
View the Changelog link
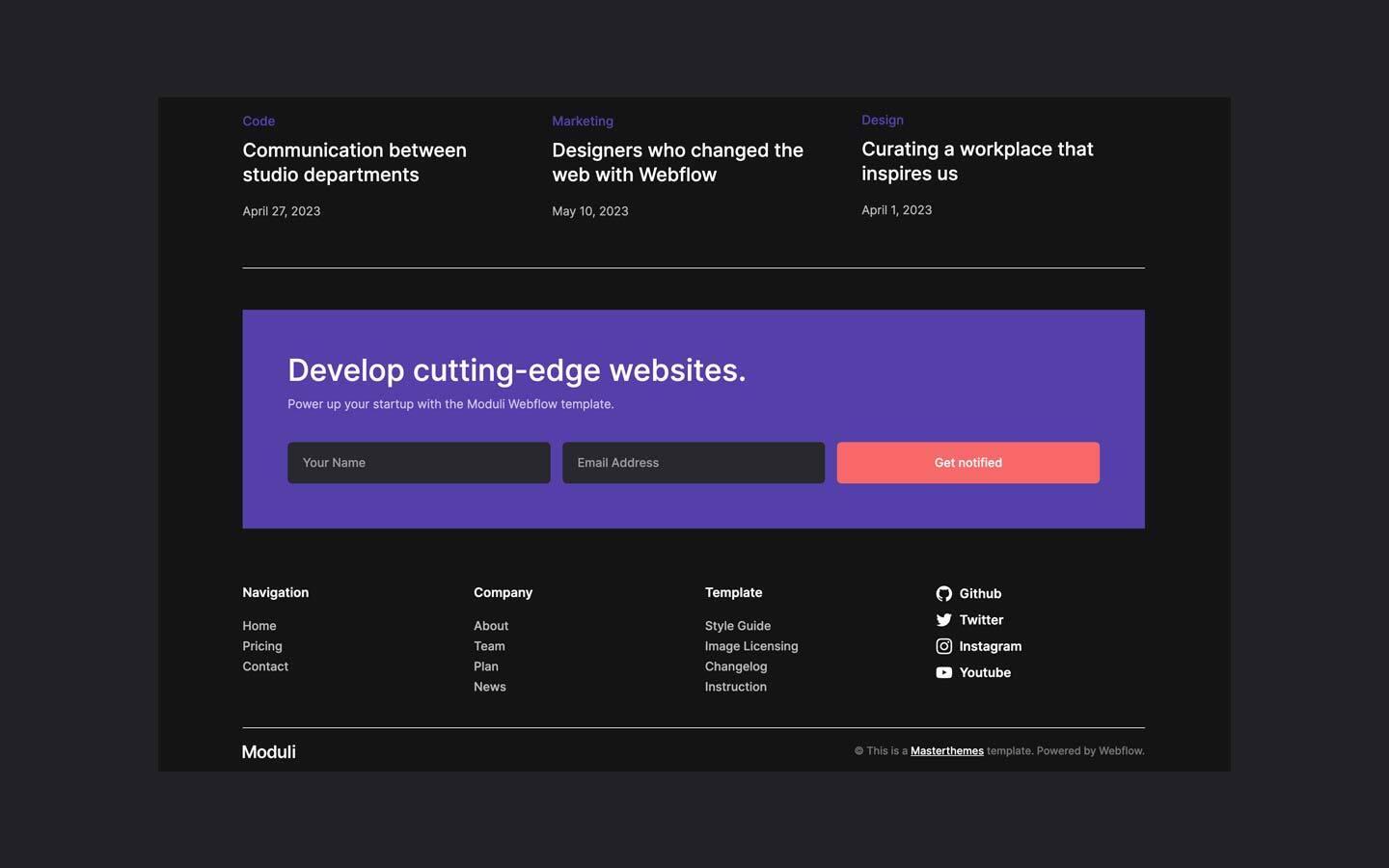point(736,665)
